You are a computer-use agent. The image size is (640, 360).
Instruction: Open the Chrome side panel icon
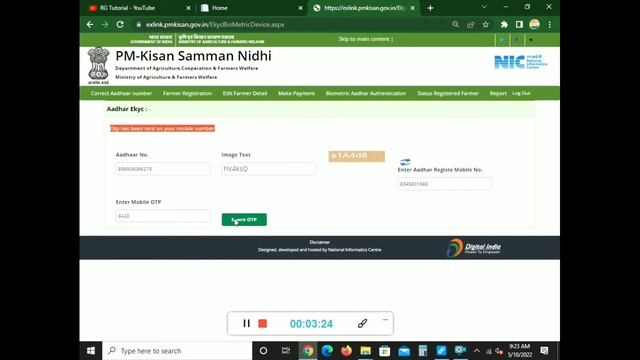[x=519, y=24]
